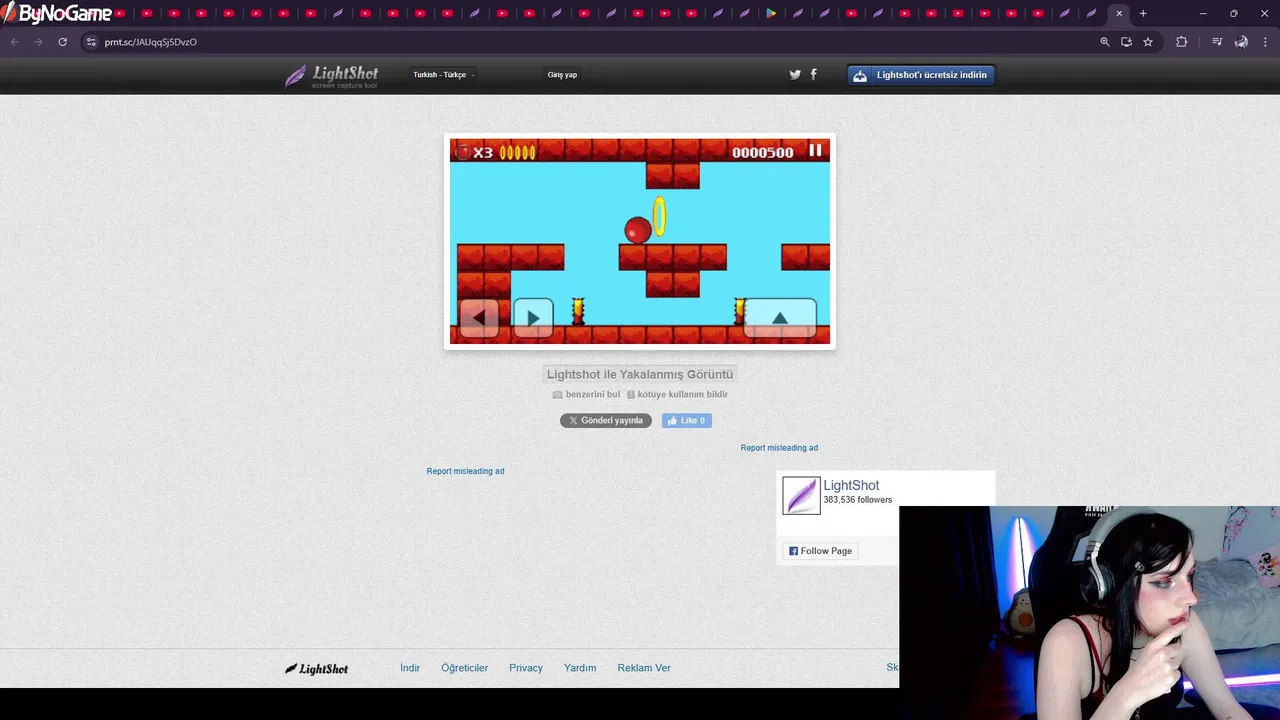The image size is (1280, 720).
Task: Click the address bar showing prnt.sc URL
Action: tap(590, 42)
